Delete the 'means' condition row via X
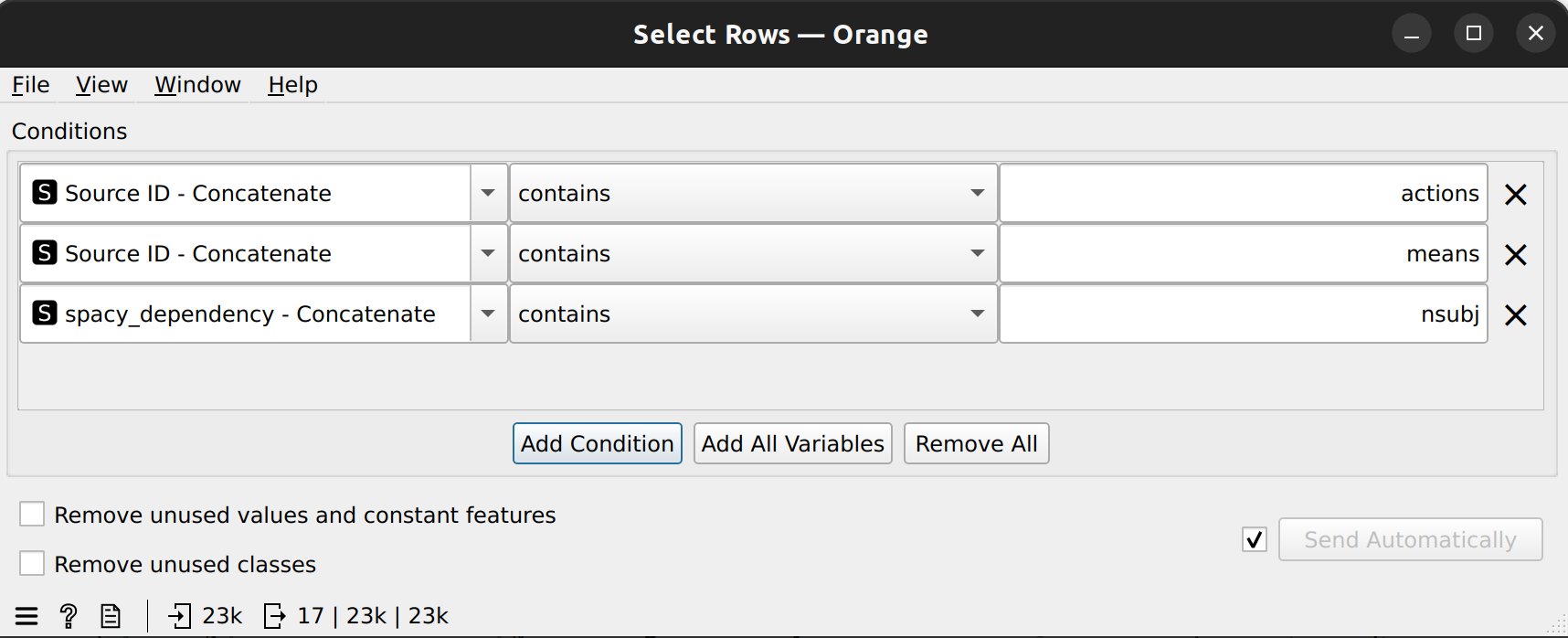The height and width of the screenshot is (638, 1568). click(x=1515, y=254)
